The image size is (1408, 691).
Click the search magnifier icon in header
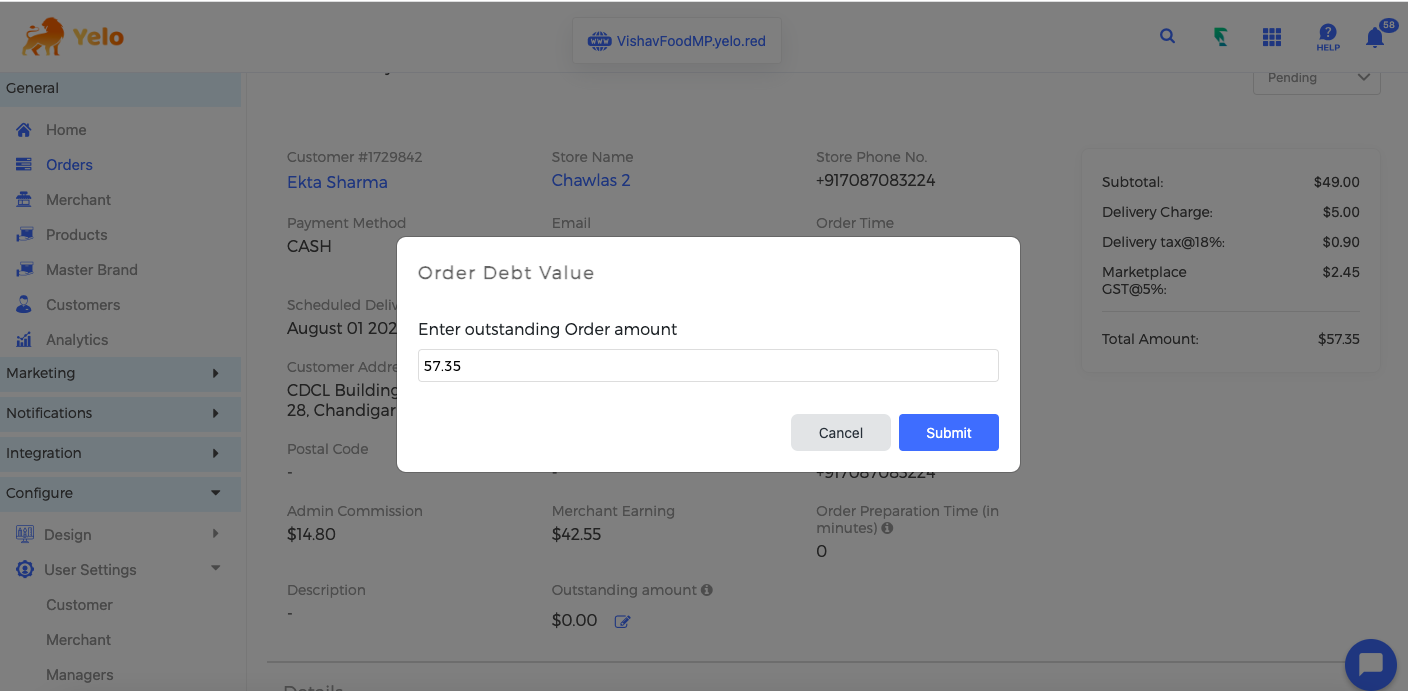click(x=1167, y=37)
